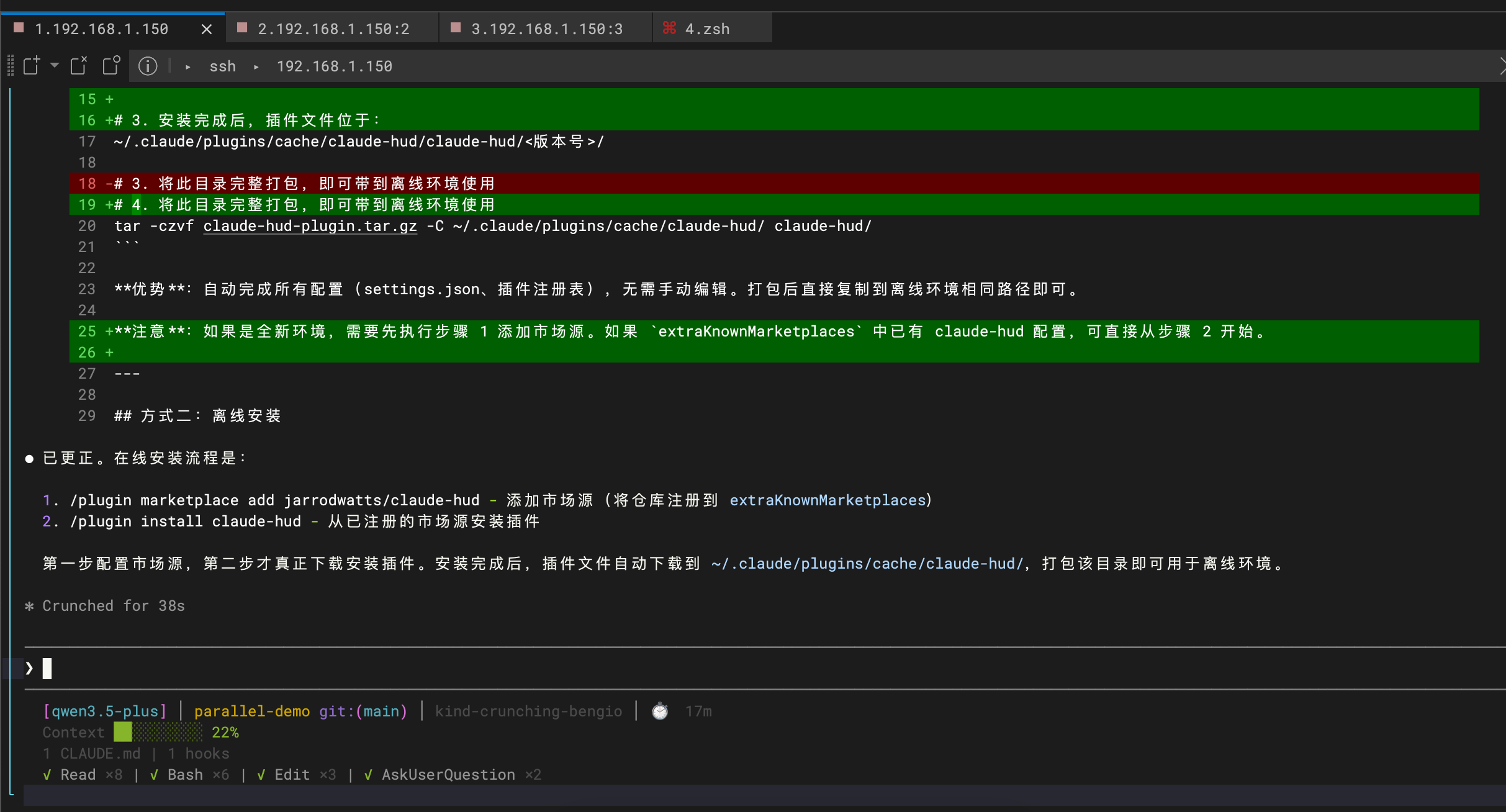Open the dropdown arrow beside new pane icon
1506x812 pixels.
pos(55,65)
